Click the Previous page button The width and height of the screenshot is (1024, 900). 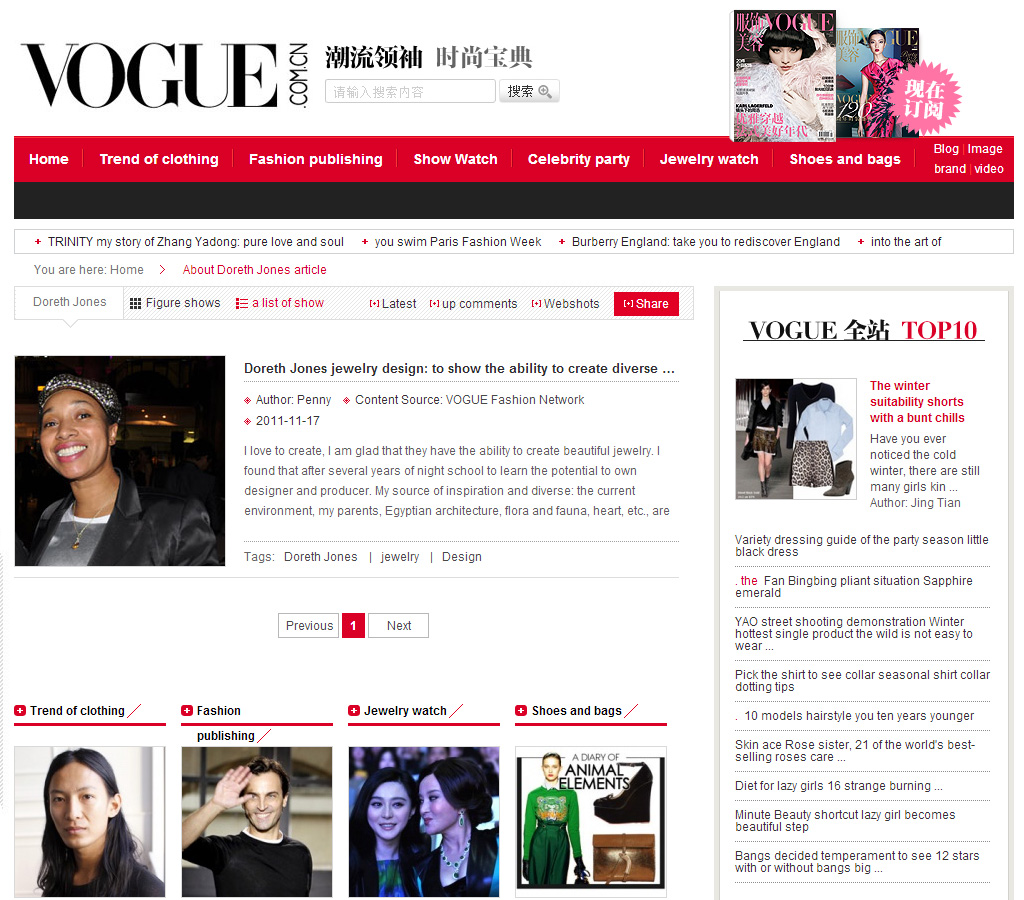[309, 626]
